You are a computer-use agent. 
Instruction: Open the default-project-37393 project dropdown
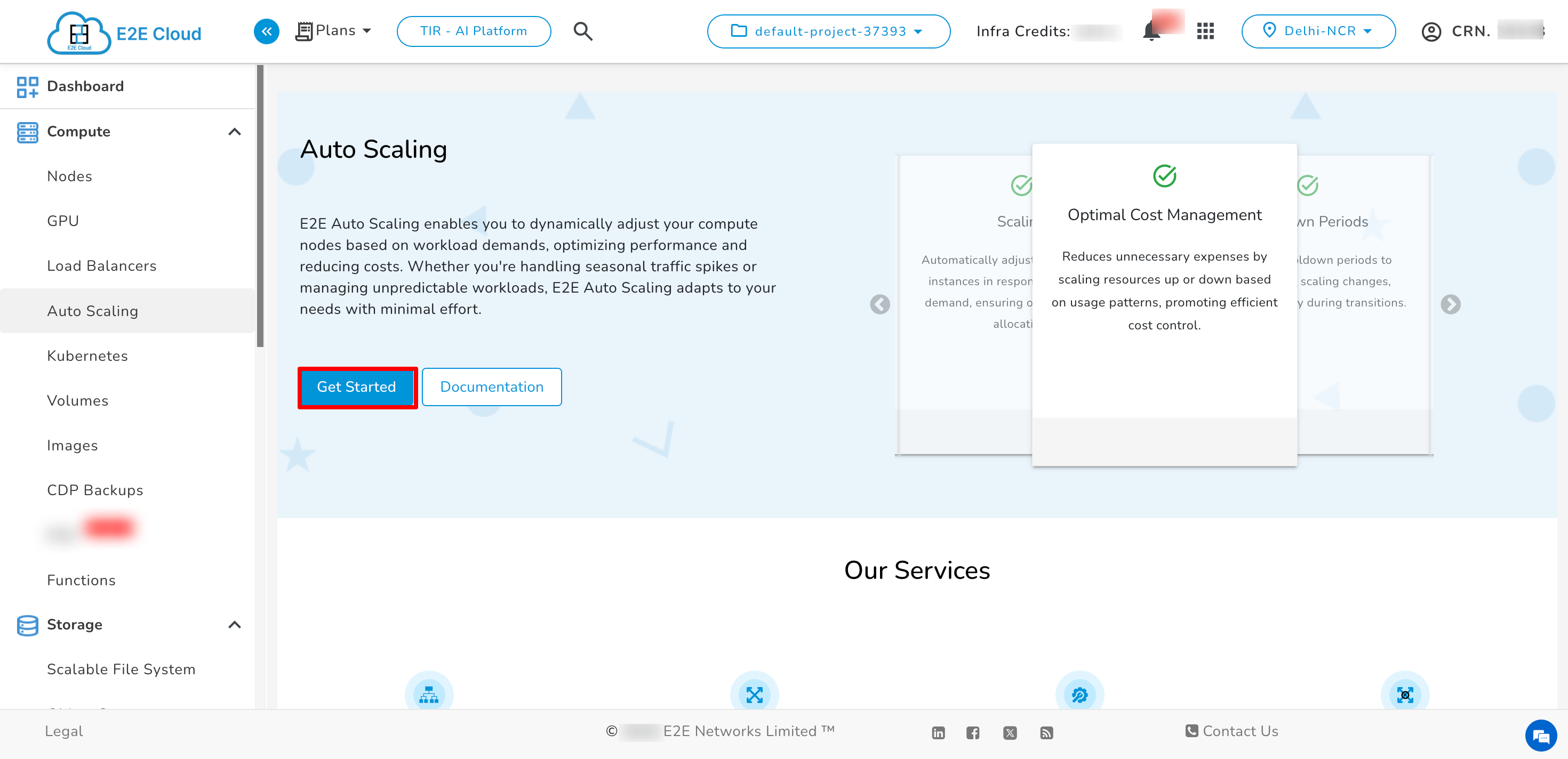pos(828,31)
